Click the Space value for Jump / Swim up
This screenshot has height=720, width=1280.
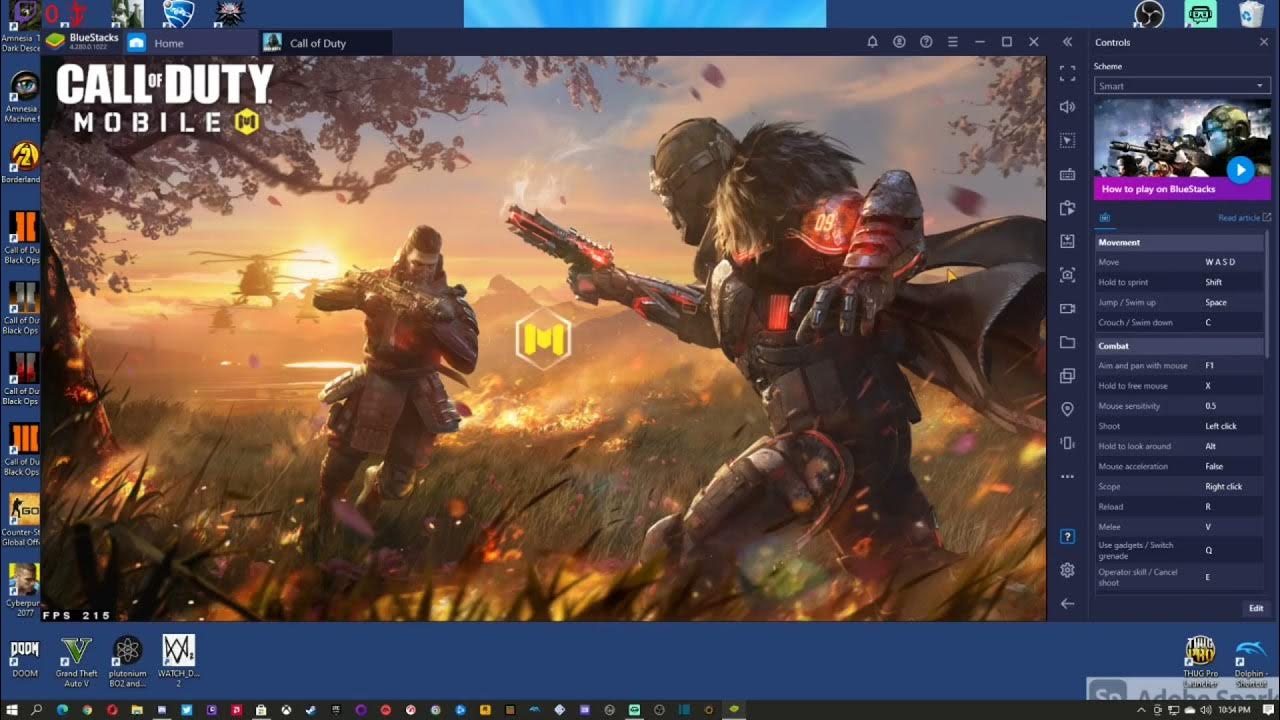click(1216, 302)
